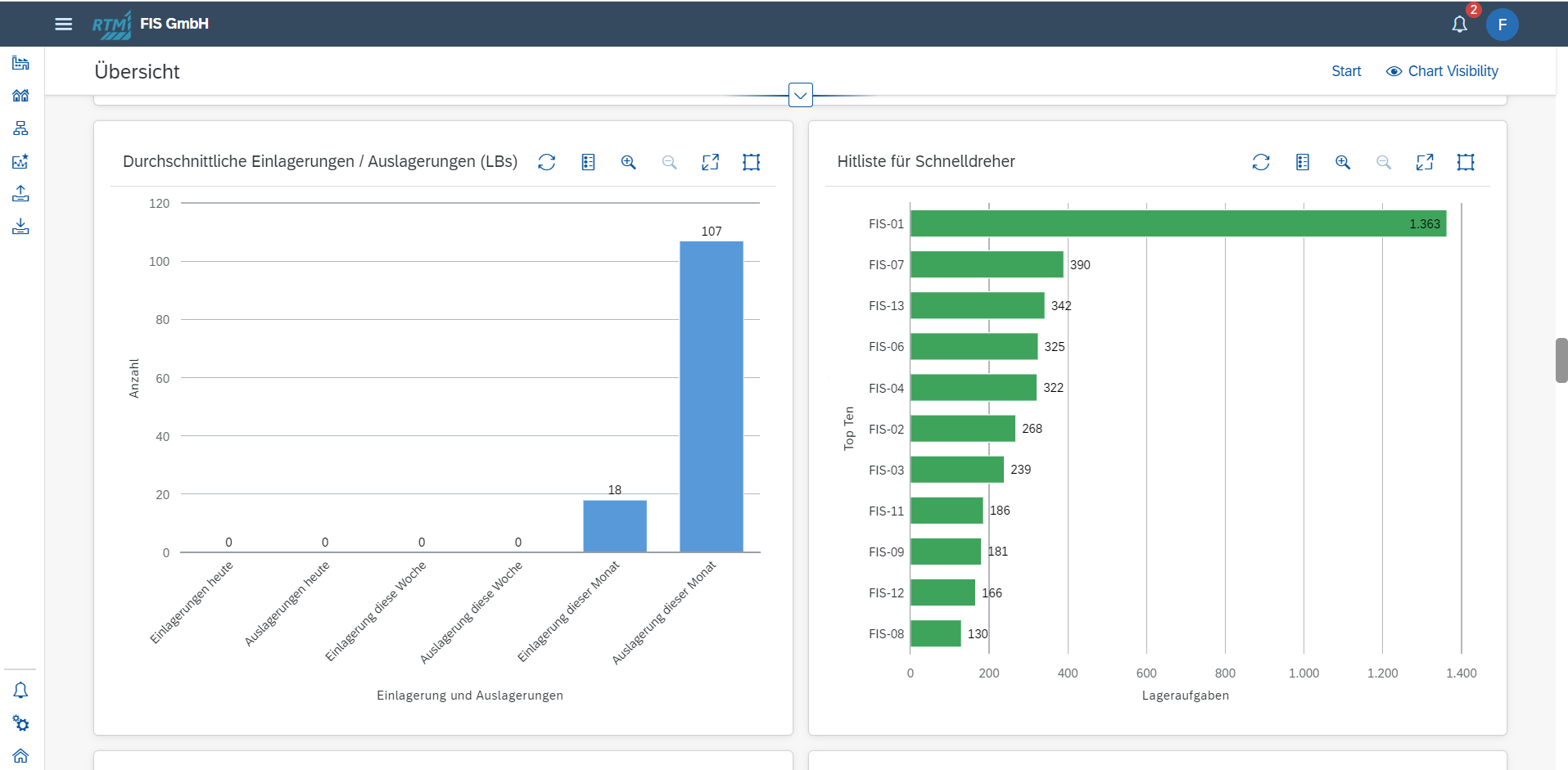Image resolution: width=1568 pixels, height=770 pixels.
Task: Open the user avatar F menu
Action: (1502, 25)
